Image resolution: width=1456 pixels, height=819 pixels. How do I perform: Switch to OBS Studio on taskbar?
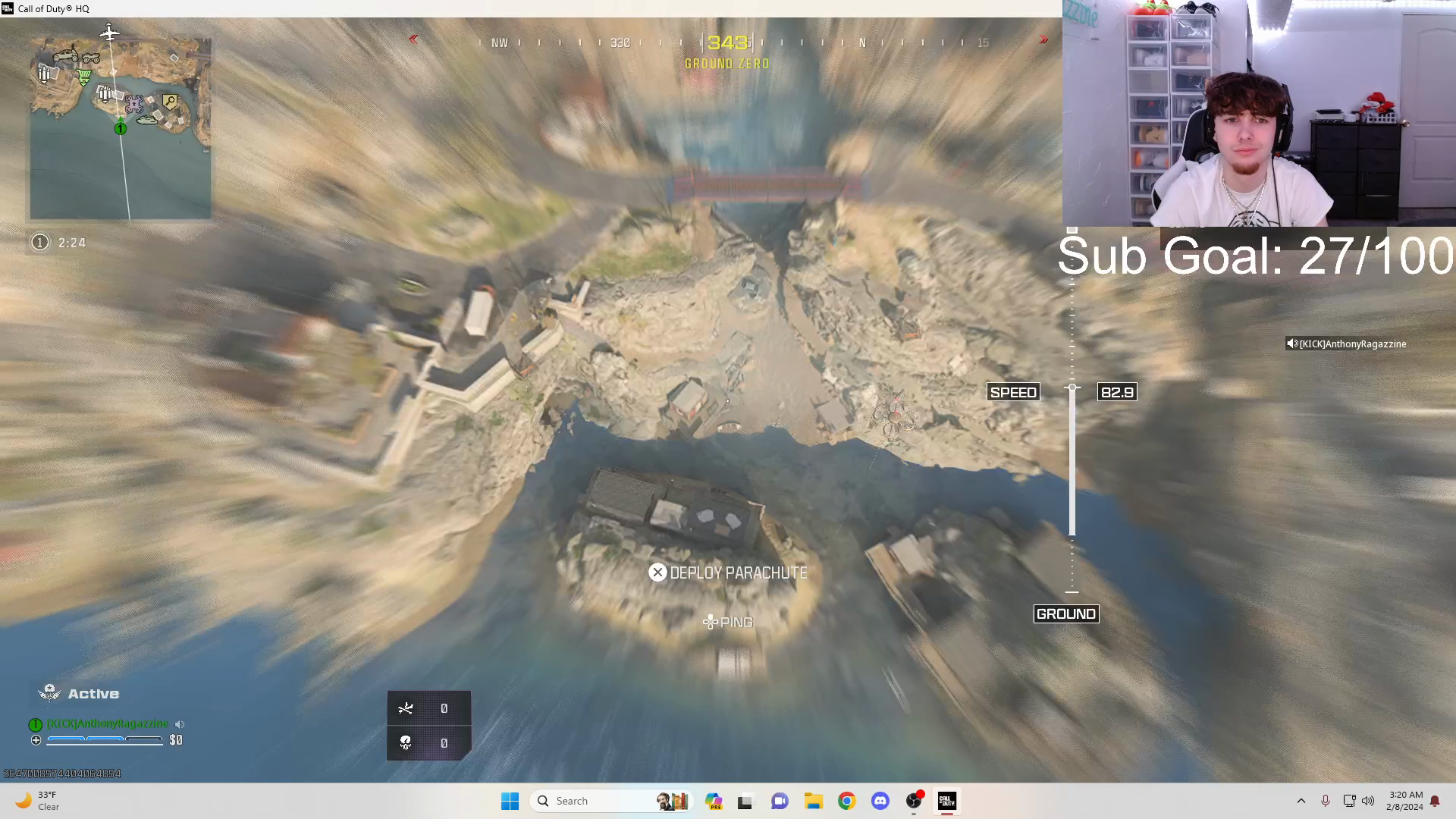tap(914, 801)
